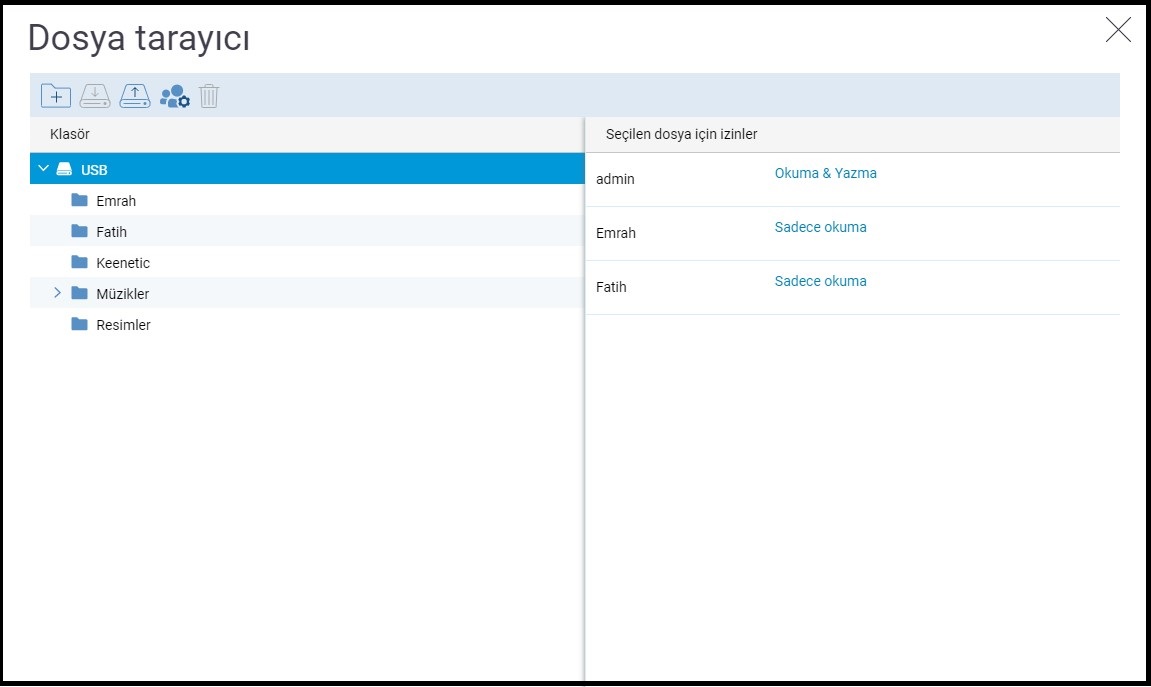Click the Resimler folder icon

(x=80, y=324)
